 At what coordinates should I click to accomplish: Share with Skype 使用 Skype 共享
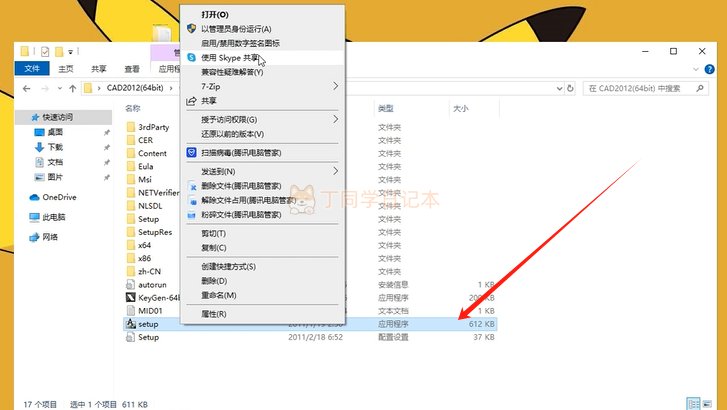pos(262,58)
